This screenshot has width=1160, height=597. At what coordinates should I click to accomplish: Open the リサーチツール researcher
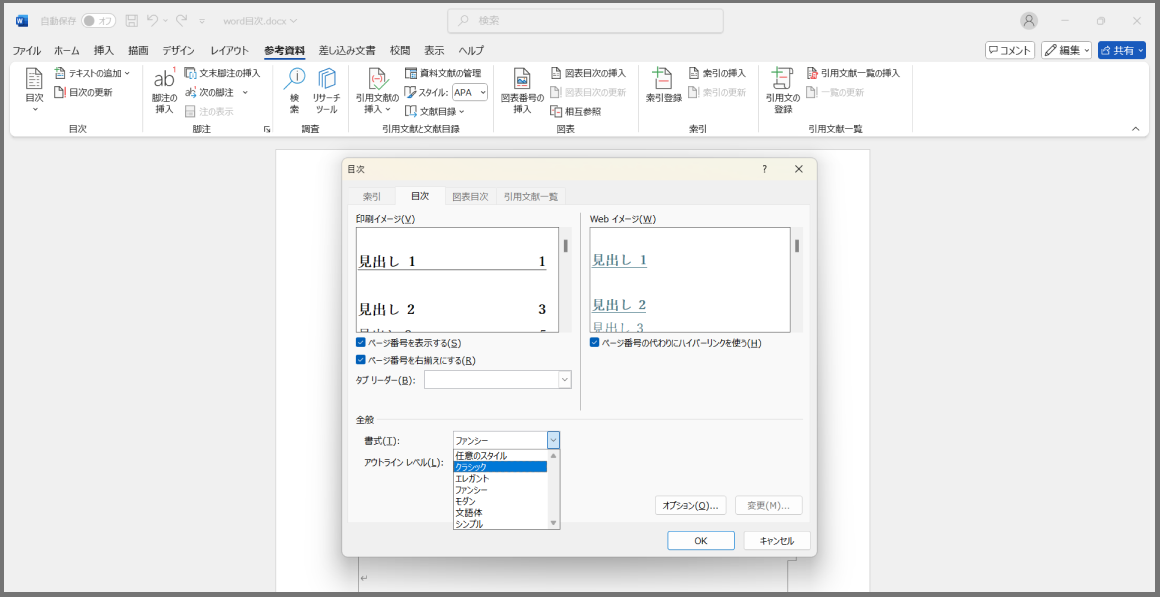point(326,90)
